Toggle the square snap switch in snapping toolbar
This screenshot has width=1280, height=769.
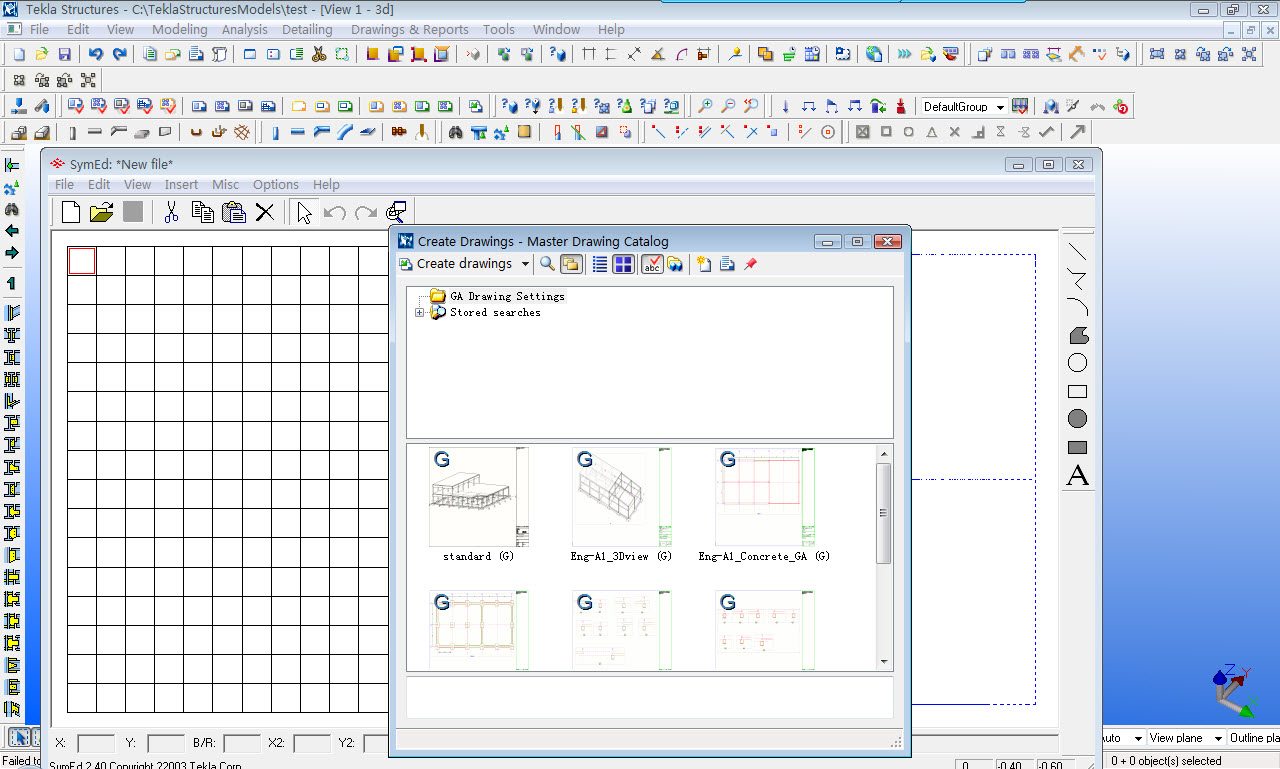point(886,132)
